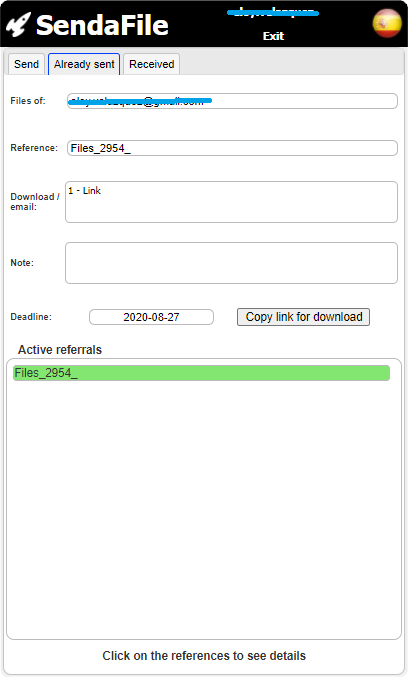408x677 pixels.
Task: Click the 'Note:' label
Action: 22,263
